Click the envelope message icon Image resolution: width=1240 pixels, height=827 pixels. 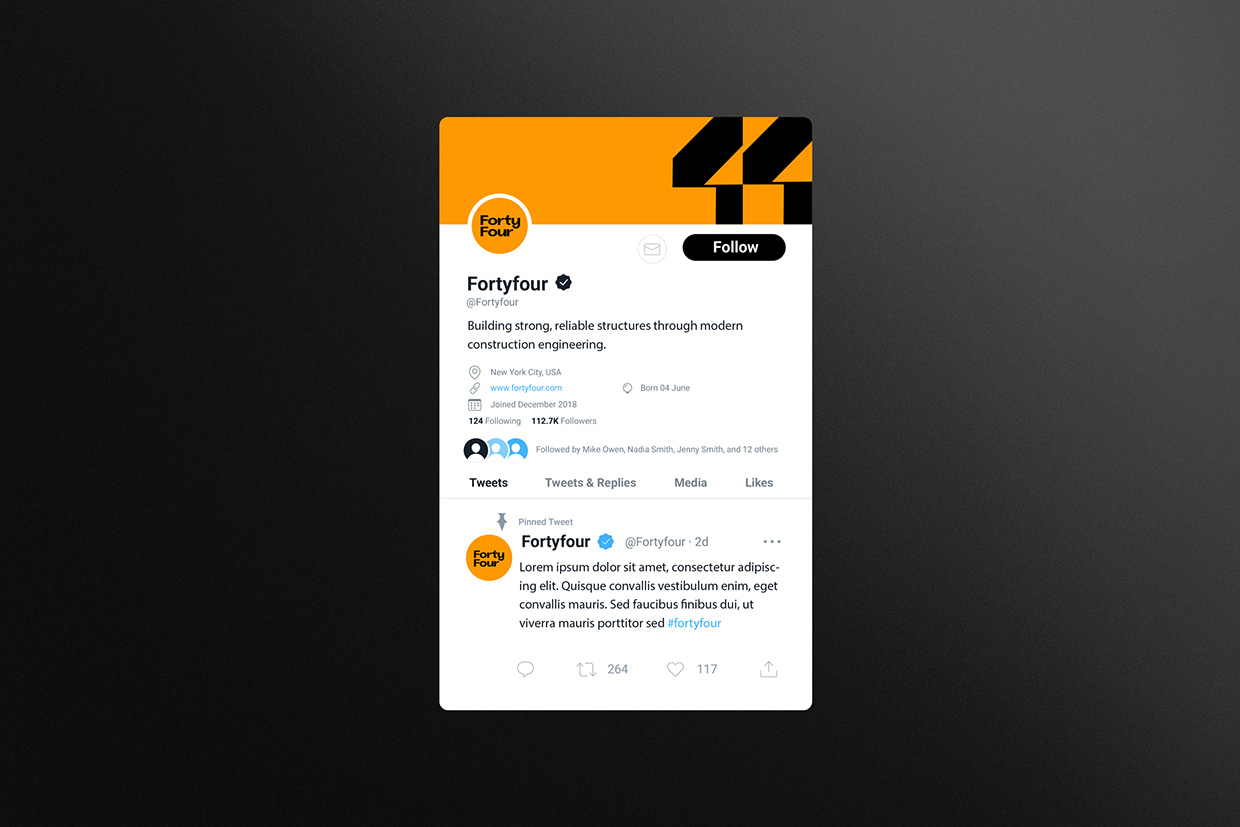652,249
